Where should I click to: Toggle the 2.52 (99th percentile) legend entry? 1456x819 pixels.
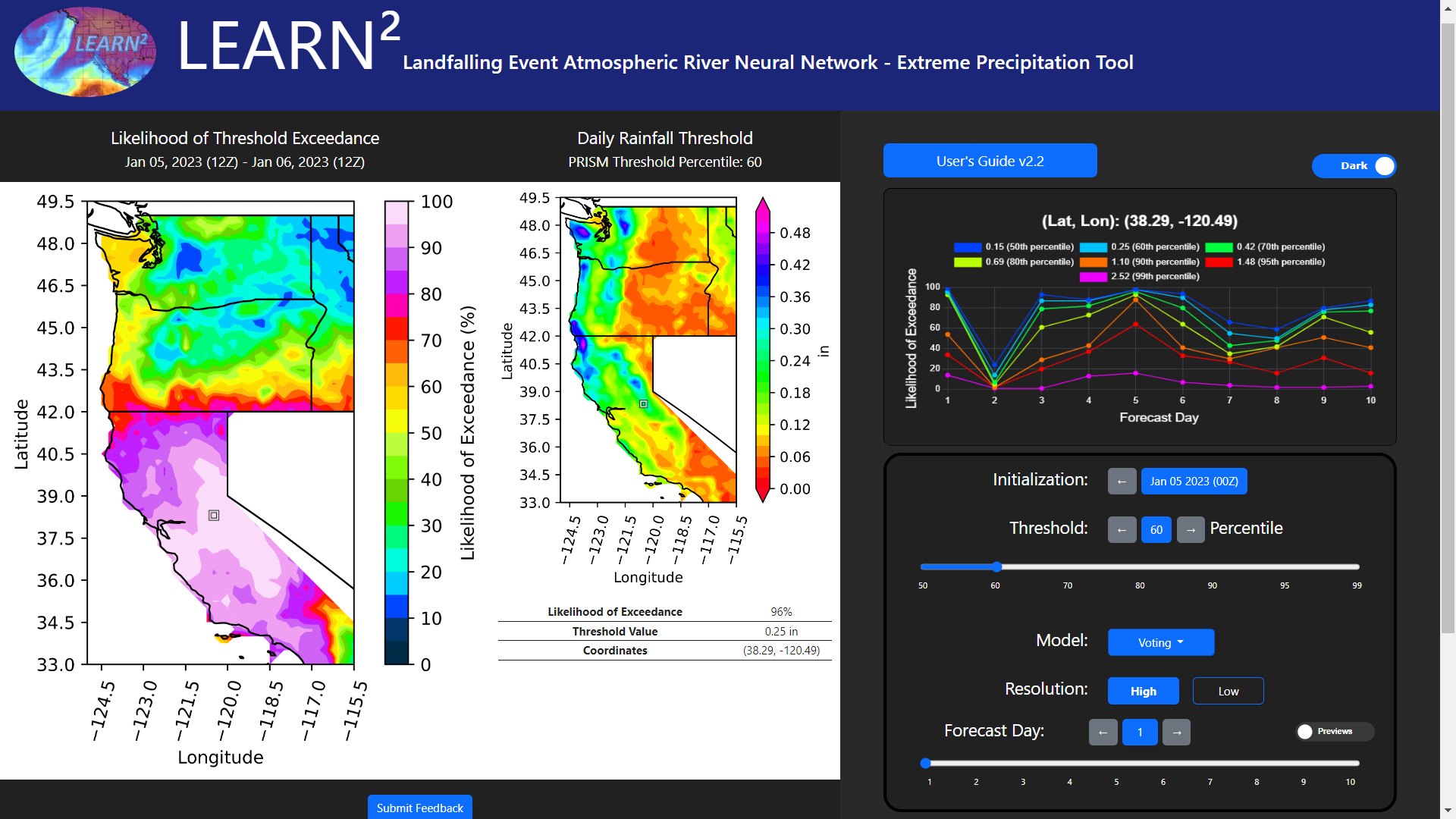click(1140, 277)
